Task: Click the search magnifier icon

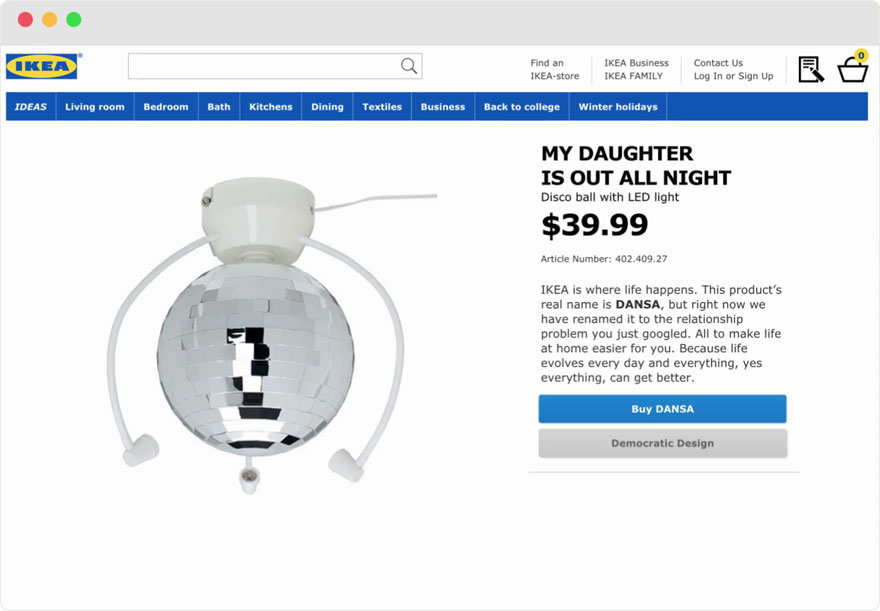Action: 409,66
